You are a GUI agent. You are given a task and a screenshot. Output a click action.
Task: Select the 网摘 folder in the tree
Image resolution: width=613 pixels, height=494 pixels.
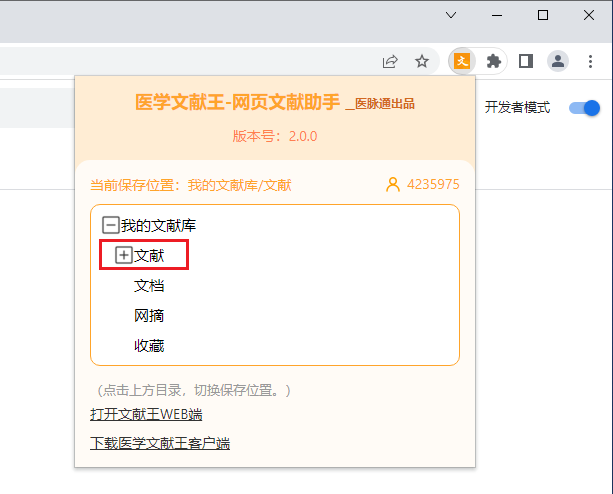pos(149,316)
